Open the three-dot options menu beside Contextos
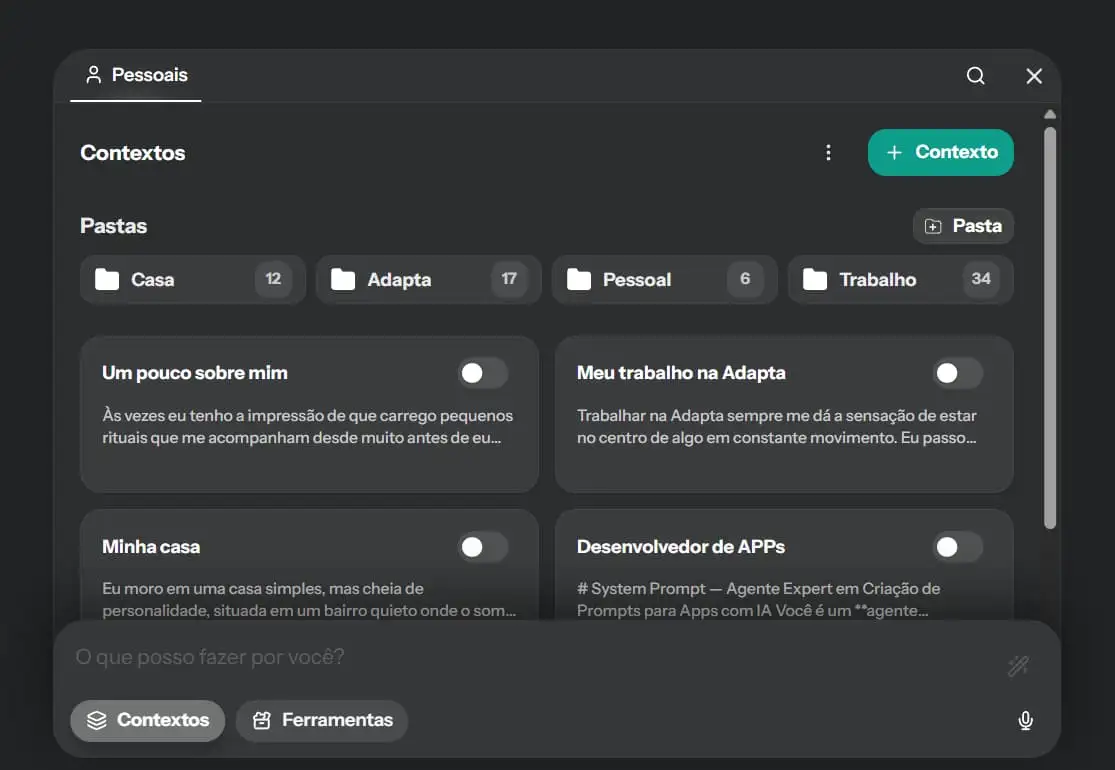 (828, 152)
